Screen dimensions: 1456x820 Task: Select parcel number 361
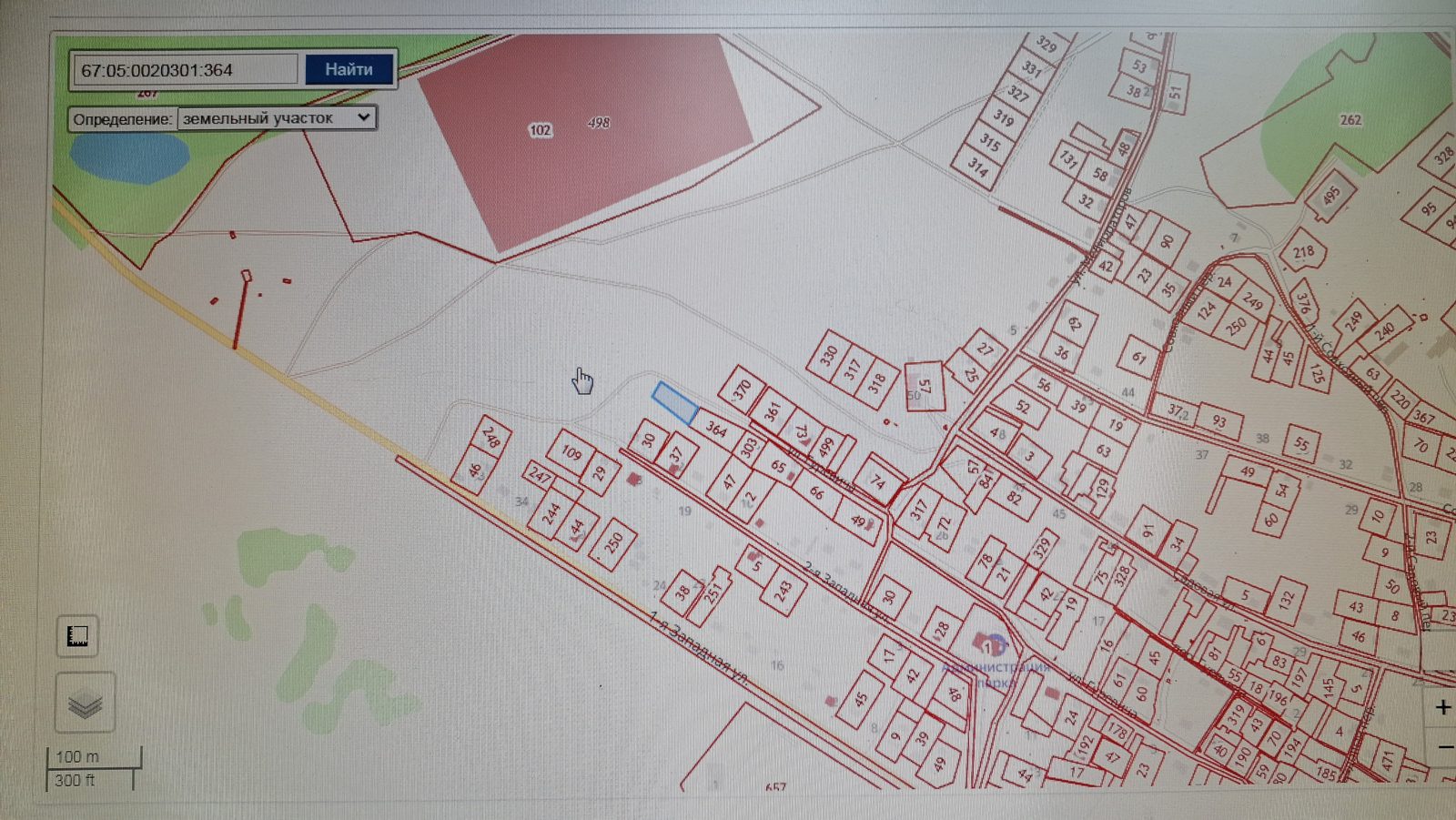tap(773, 410)
